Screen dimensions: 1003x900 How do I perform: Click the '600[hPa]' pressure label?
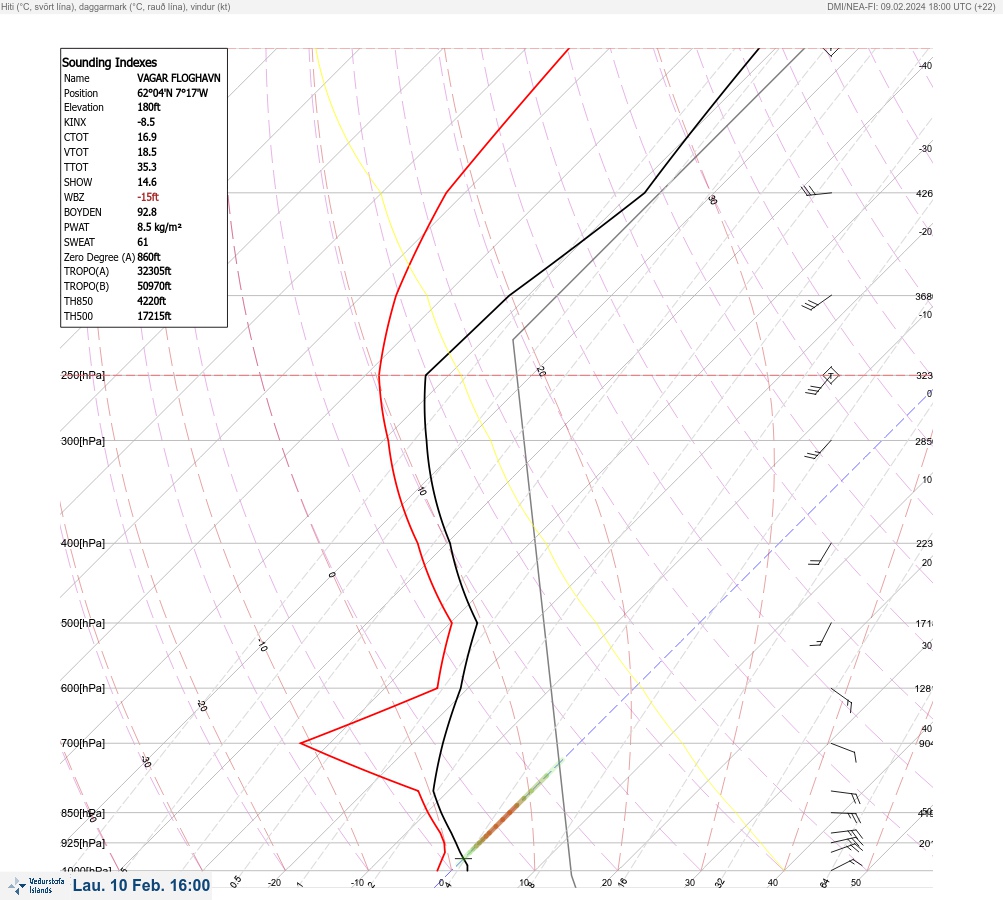click(x=83, y=688)
